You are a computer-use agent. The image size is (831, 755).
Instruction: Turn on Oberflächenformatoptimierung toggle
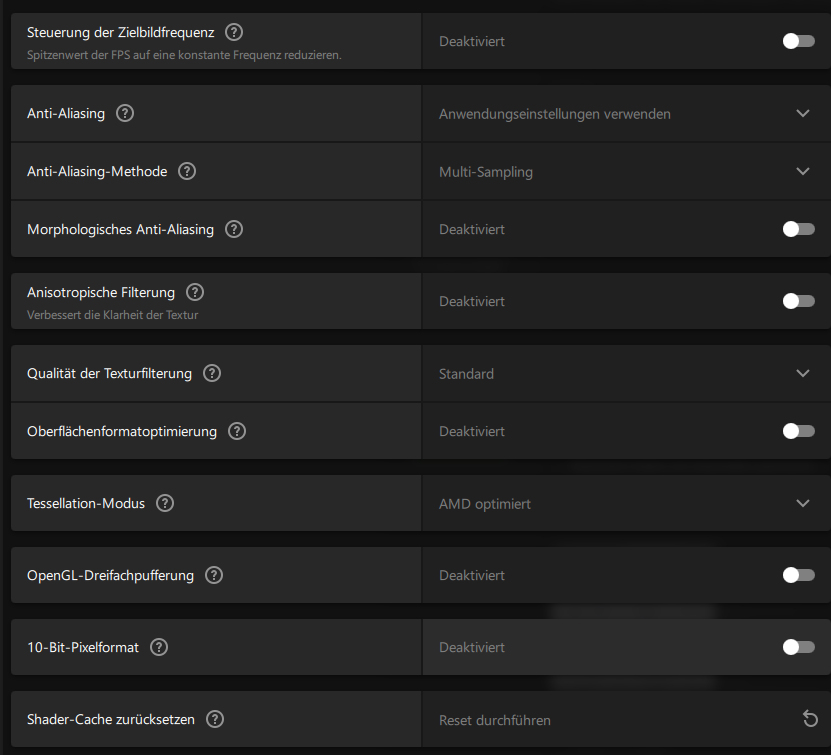(798, 431)
